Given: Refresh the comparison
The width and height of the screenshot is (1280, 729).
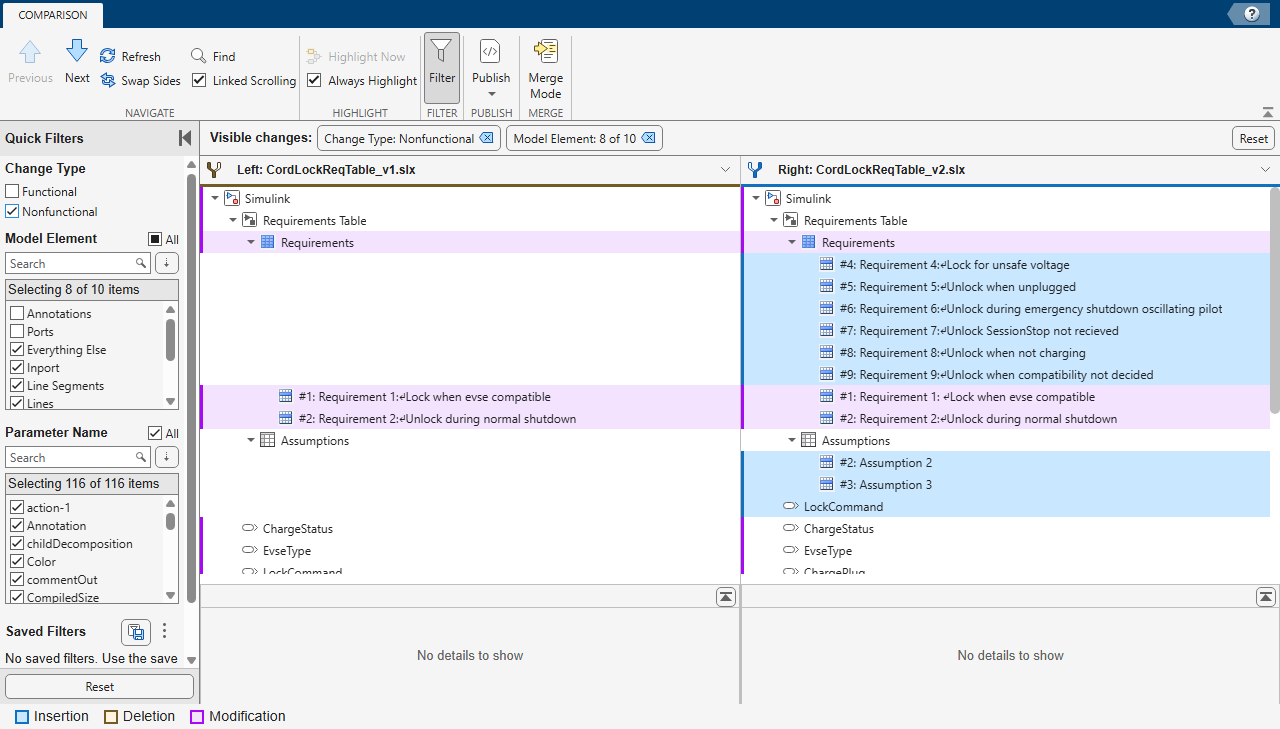Looking at the screenshot, I should pyautogui.click(x=130, y=57).
